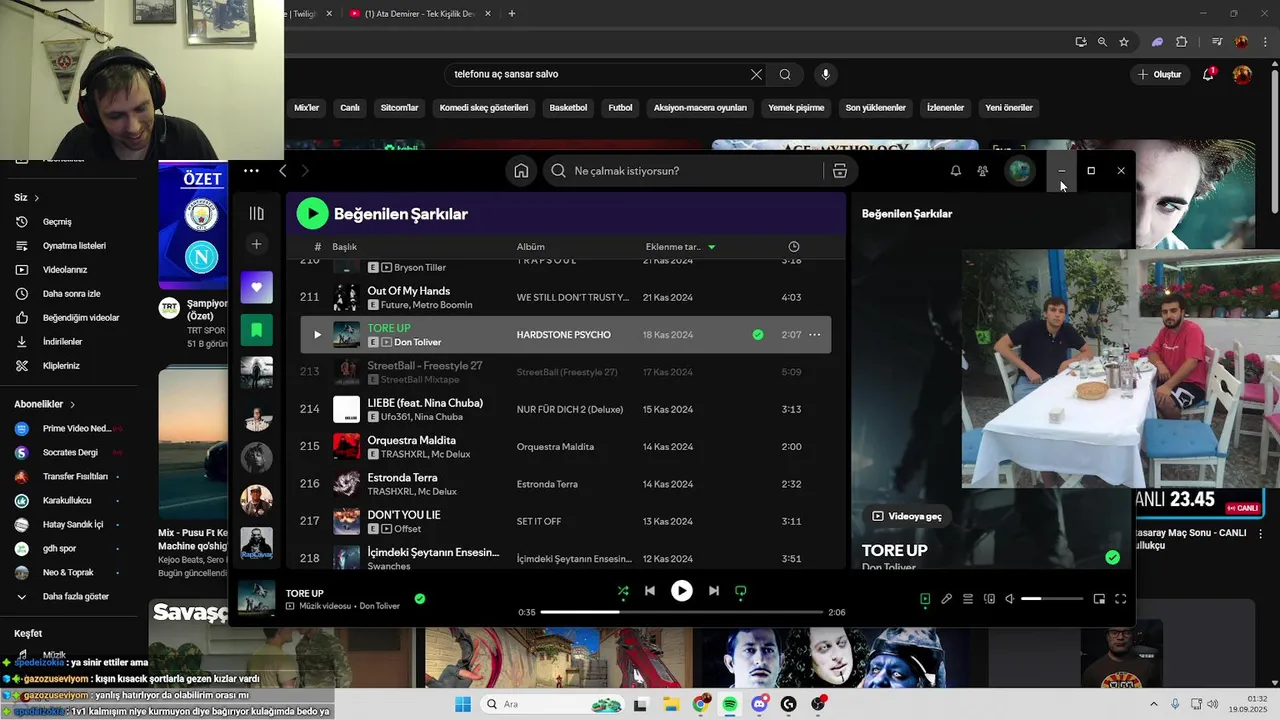1280x720 pixels.
Task: Select song Out Of My Hands
Action: pos(408,291)
